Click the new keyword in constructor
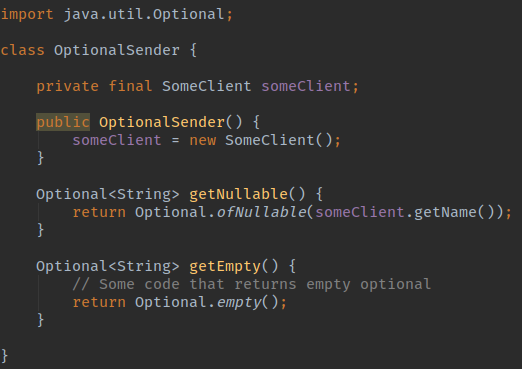522x369 pixels. [203, 140]
